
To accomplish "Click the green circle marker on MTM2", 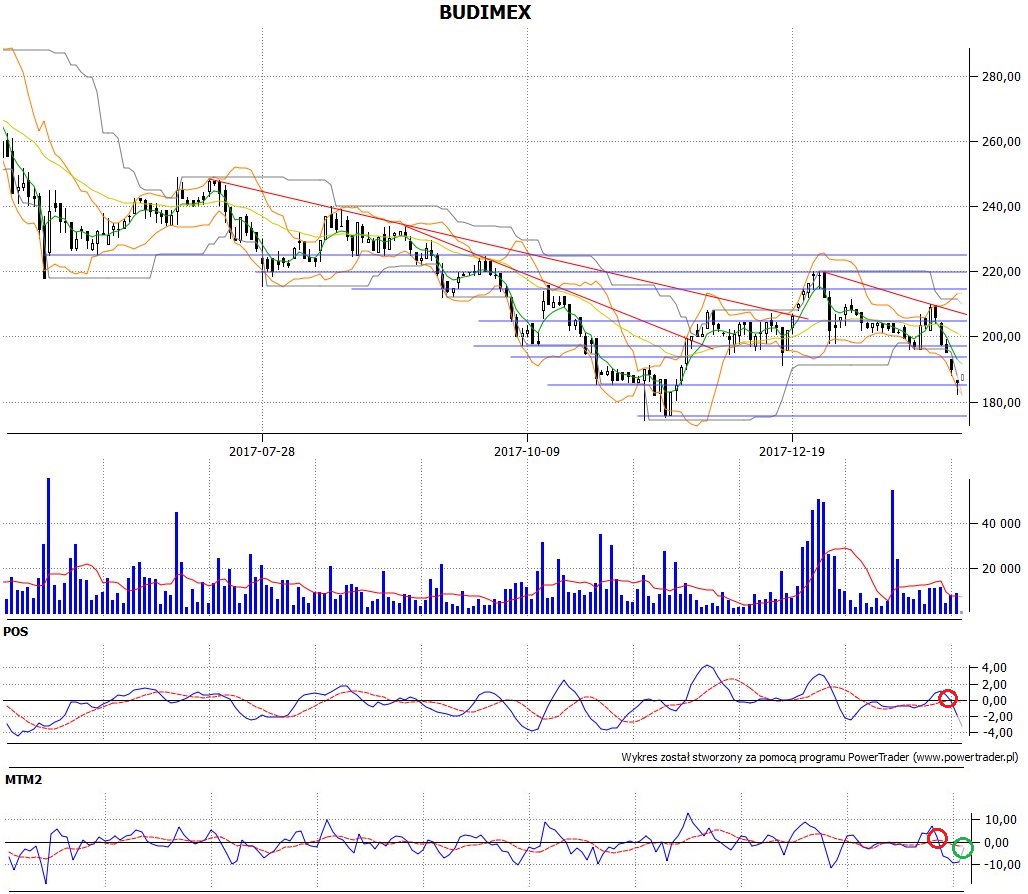I will pos(963,847).
